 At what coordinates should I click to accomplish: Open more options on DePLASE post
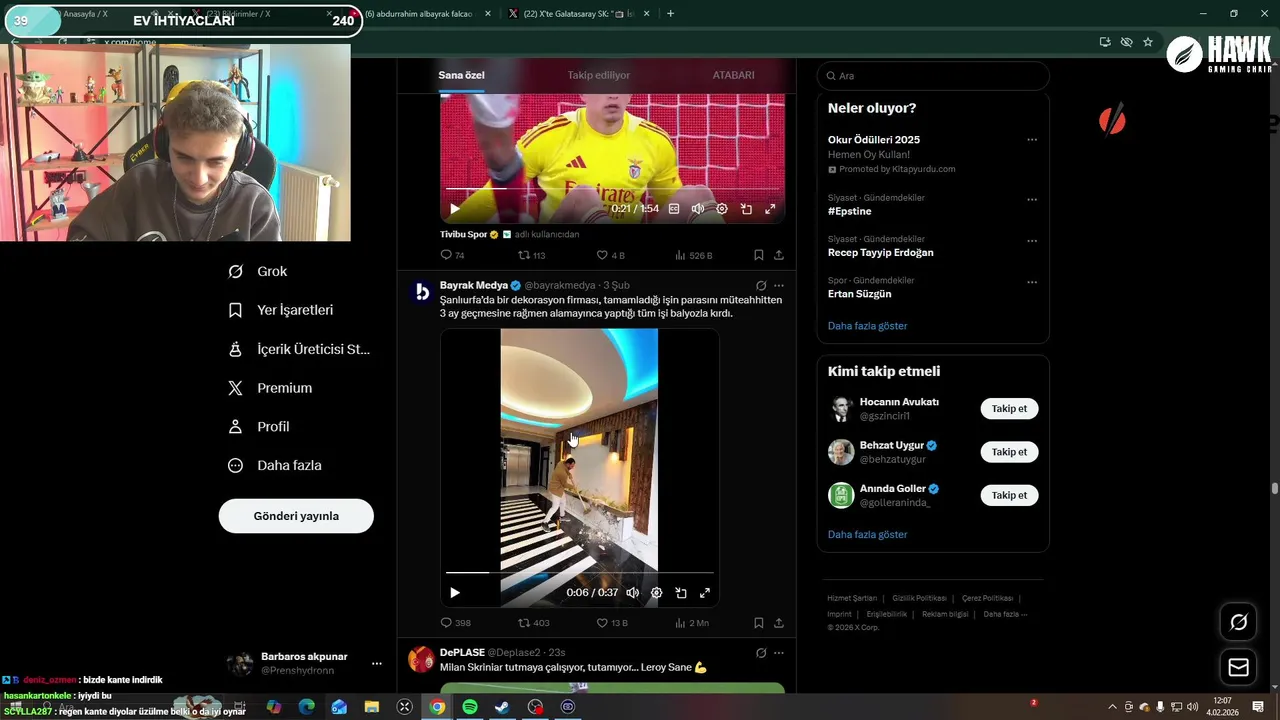(x=779, y=653)
